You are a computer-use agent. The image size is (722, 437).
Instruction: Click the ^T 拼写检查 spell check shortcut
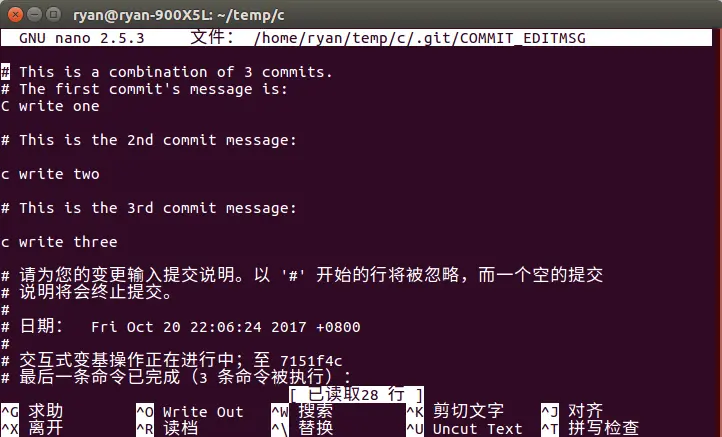[x=590, y=428]
